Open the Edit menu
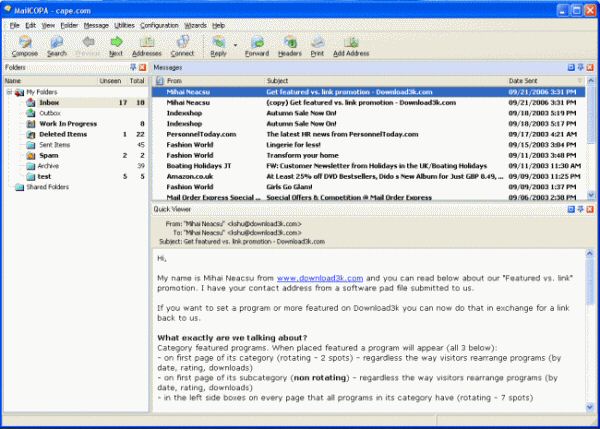Screen dimensions: 600x429 click(31, 25)
